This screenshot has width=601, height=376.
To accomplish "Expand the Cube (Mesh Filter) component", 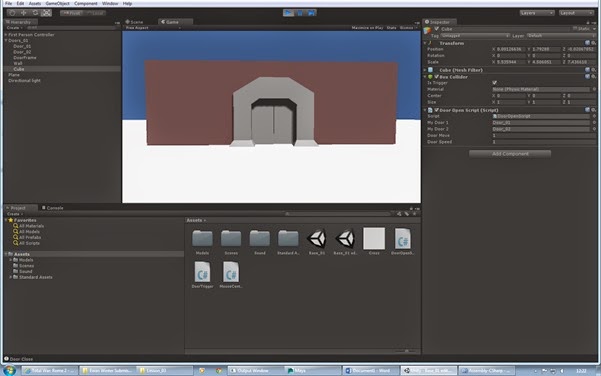I will coord(425,70).
